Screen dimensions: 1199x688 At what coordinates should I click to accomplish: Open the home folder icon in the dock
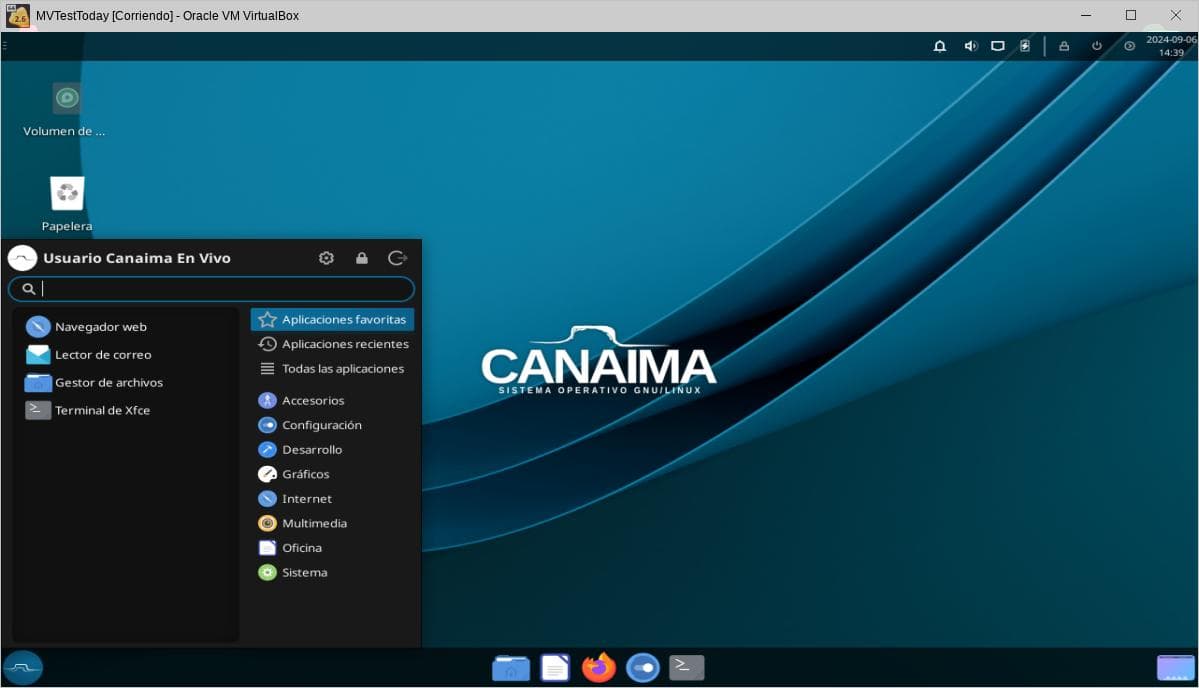(511, 668)
